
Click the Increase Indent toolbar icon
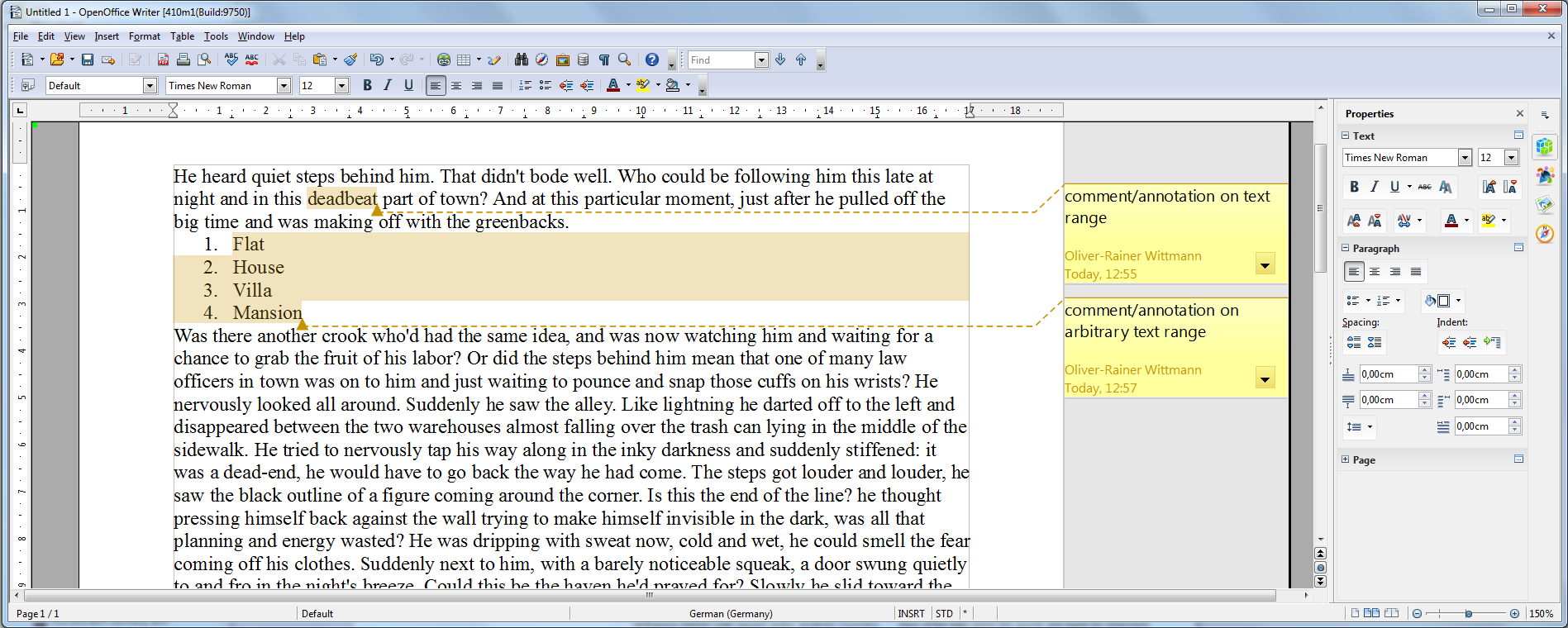pyautogui.click(x=587, y=85)
